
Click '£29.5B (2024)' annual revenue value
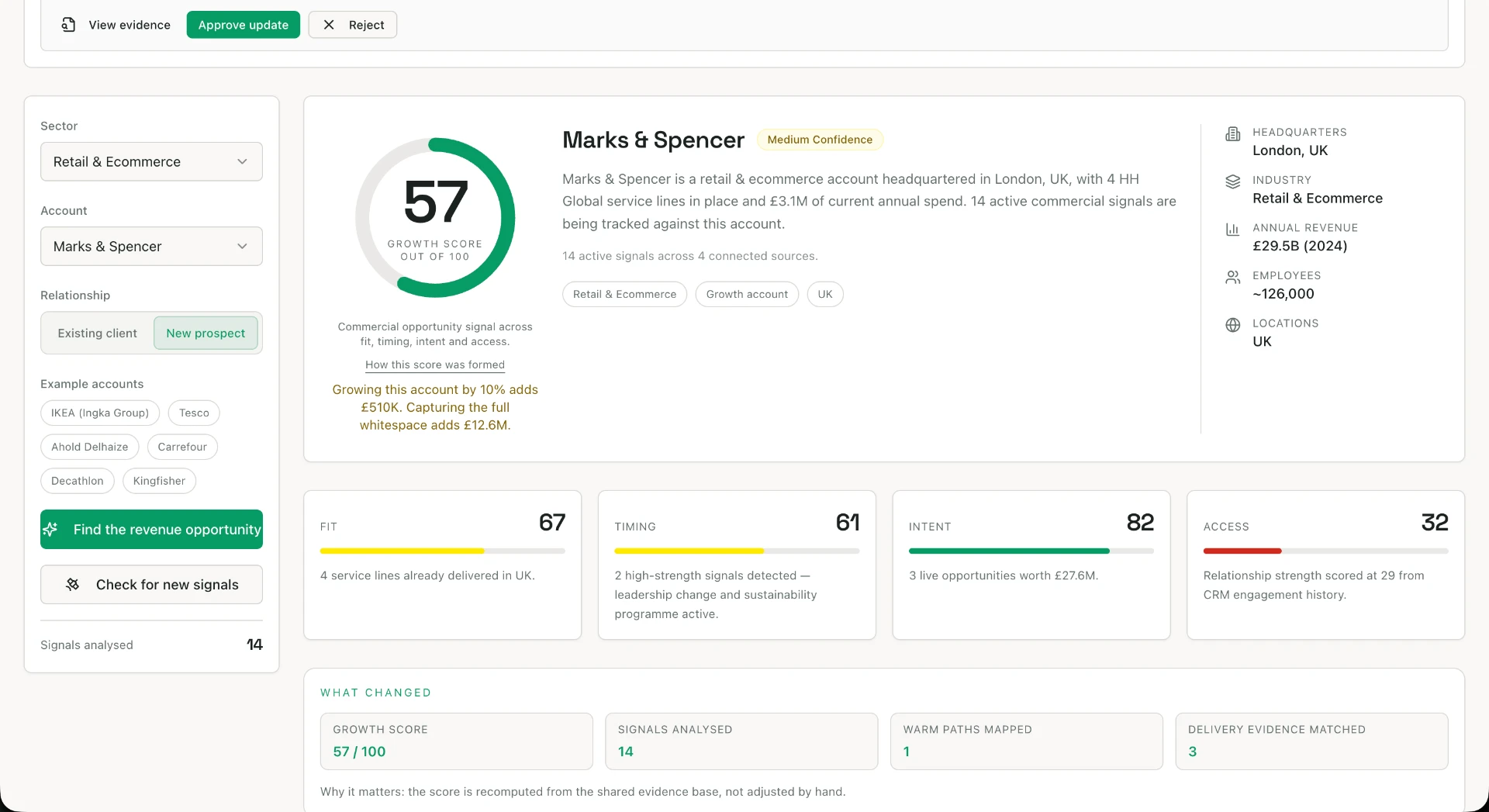pos(1300,246)
